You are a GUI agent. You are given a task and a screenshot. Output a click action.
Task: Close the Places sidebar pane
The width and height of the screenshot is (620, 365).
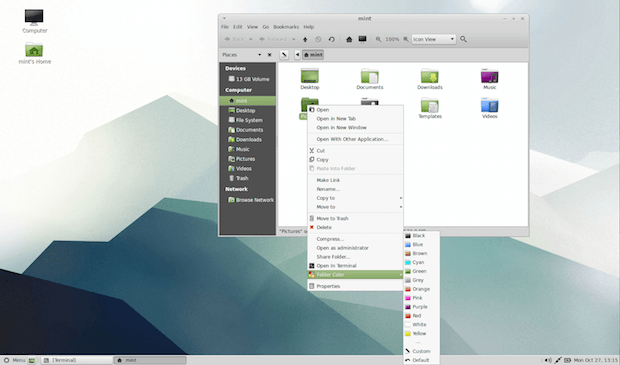[x=270, y=55]
